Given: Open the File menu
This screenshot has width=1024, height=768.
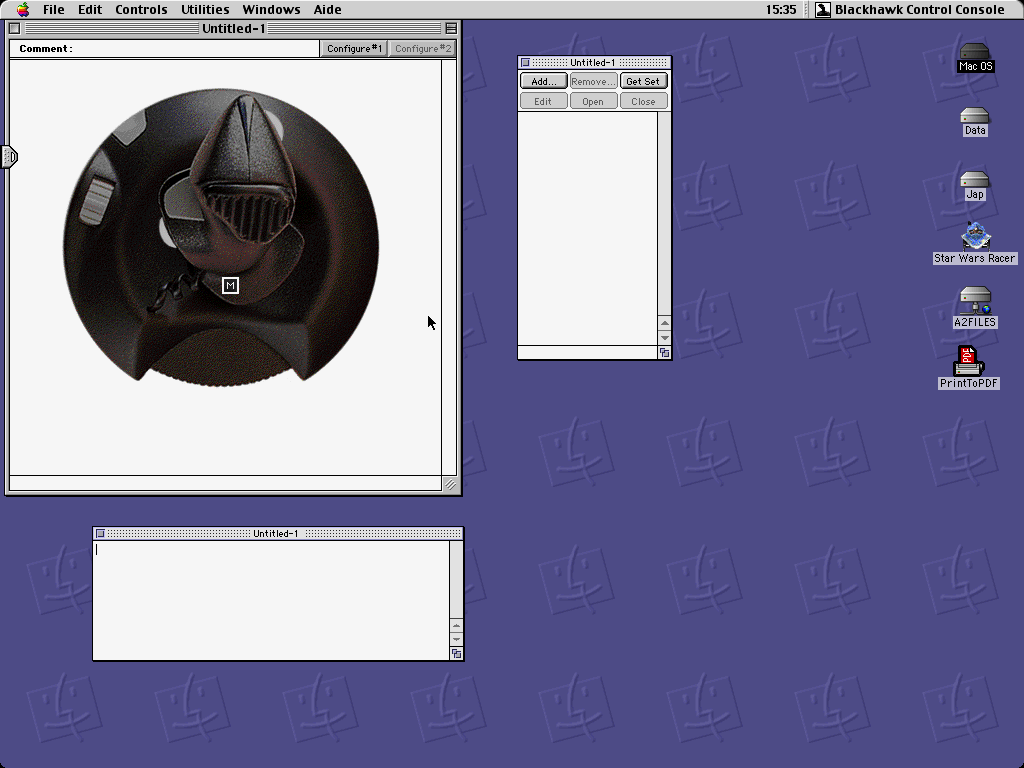Looking at the screenshot, I should pyautogui.click(x=54, y=9).
